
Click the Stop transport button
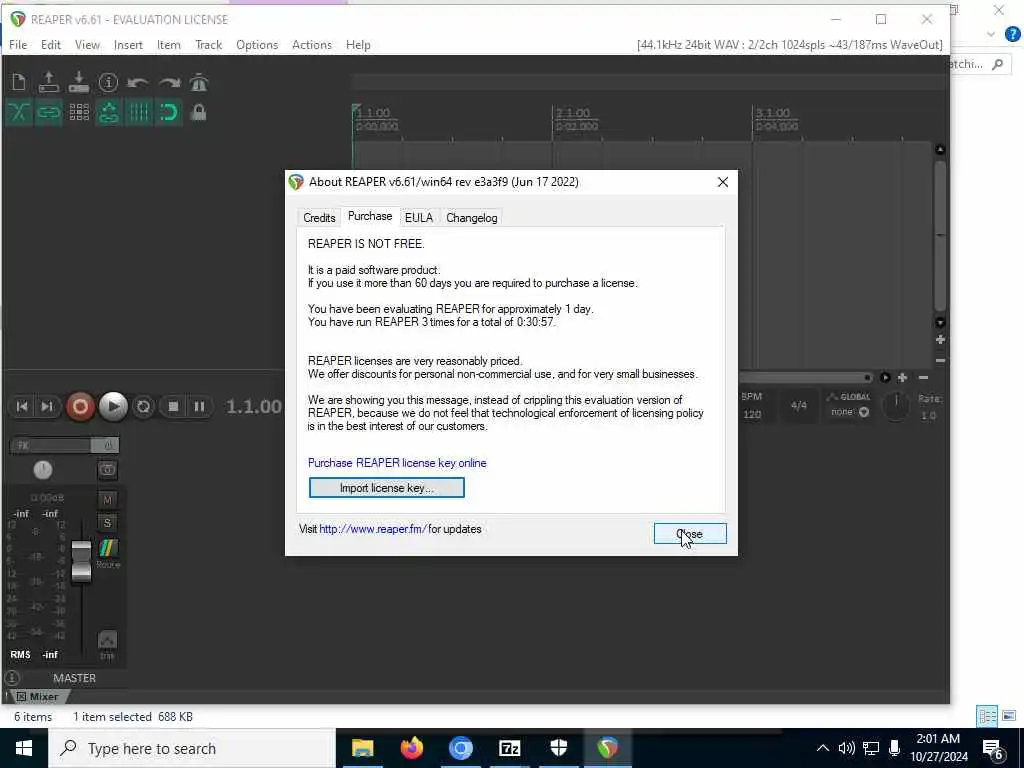[173, 407]
